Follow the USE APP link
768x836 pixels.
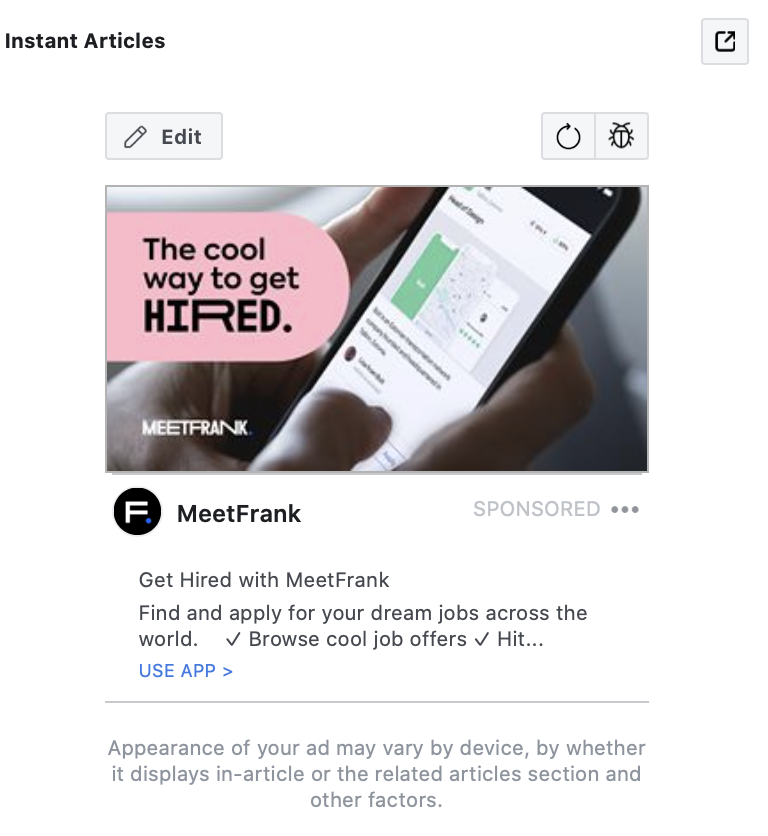180,670
